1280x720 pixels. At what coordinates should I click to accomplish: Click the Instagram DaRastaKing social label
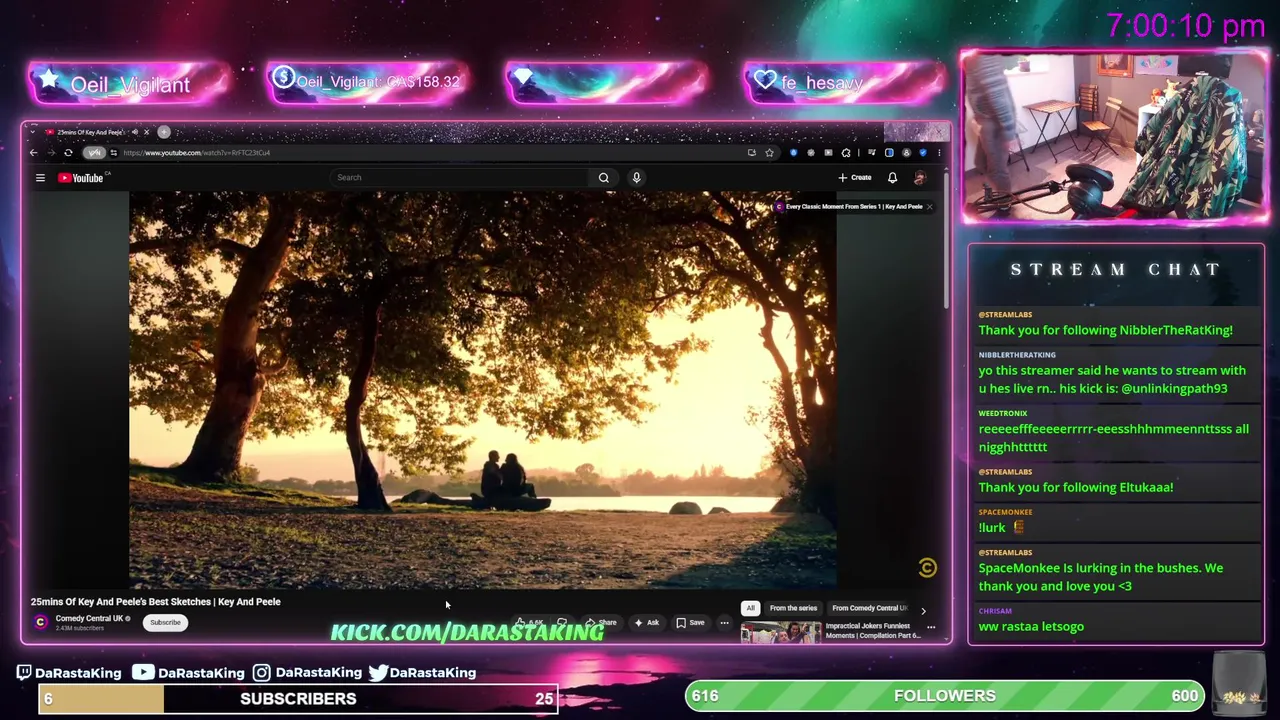(307, 673)
